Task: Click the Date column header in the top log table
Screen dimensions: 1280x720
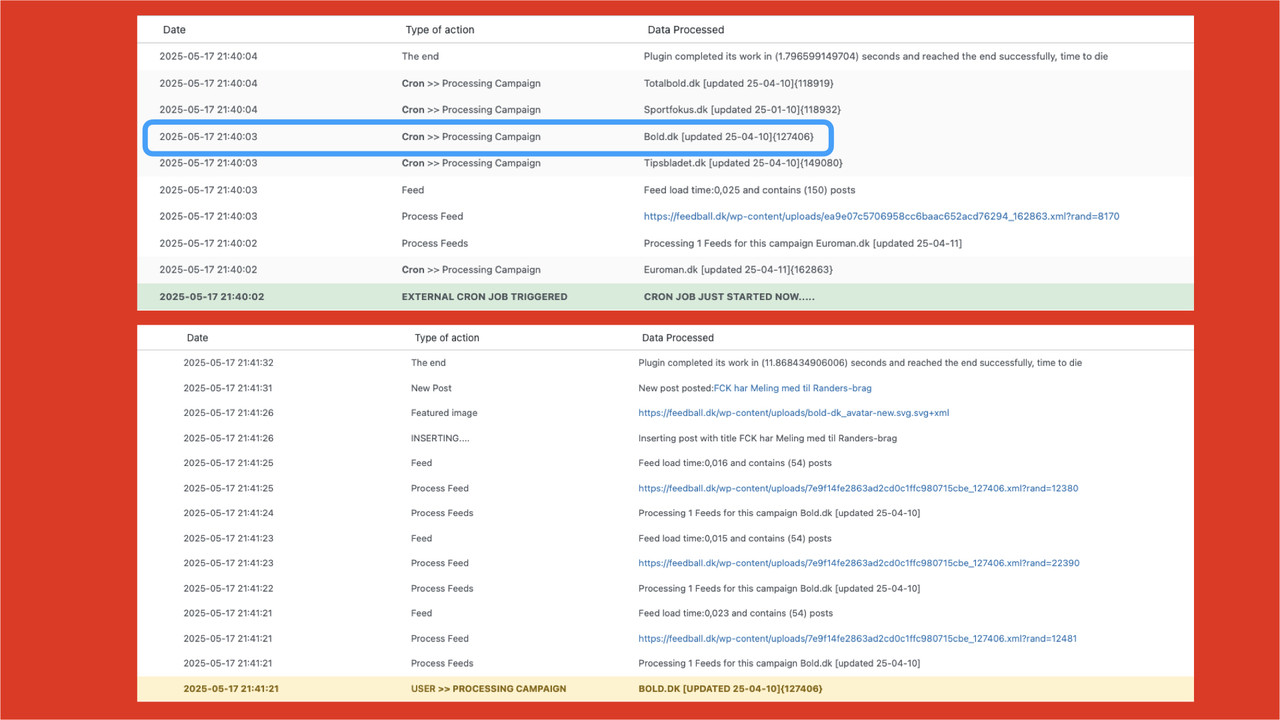Action: [x=174, y=30]
